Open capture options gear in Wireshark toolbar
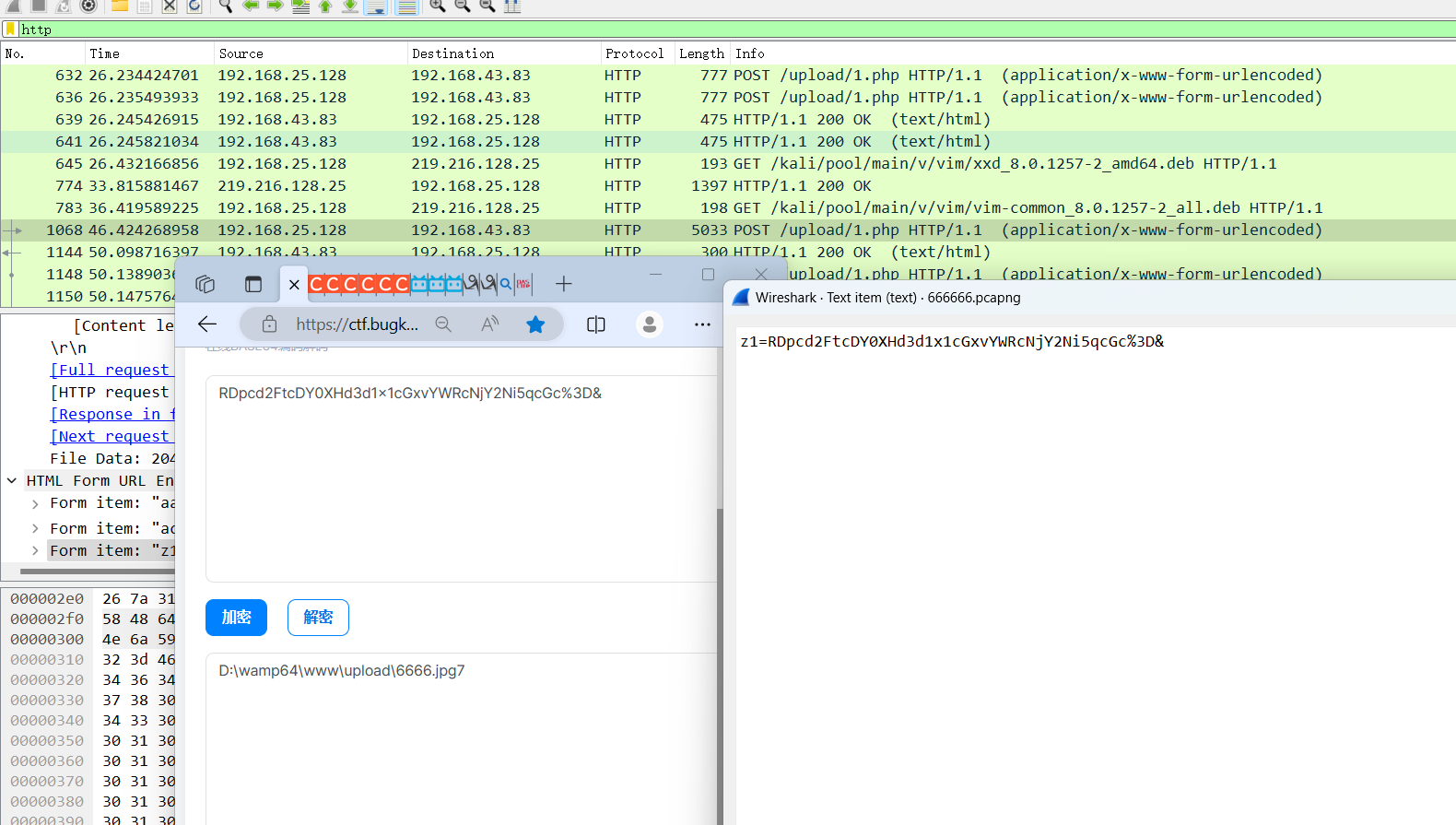1456x825 pixels. pos(88,6)
